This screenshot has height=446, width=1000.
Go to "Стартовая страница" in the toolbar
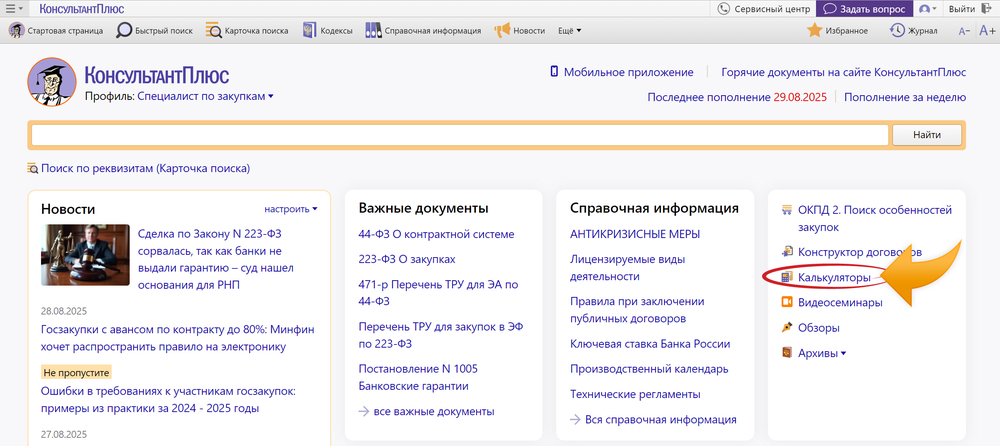click(x=57, y=30)
